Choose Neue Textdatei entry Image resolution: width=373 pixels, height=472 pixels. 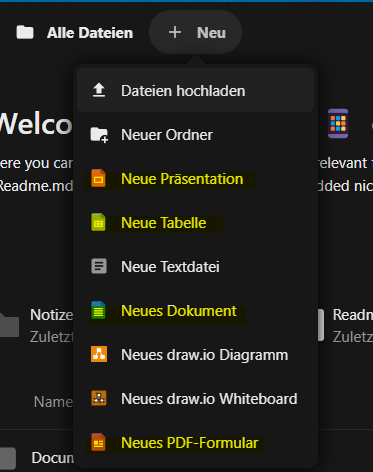195,267
